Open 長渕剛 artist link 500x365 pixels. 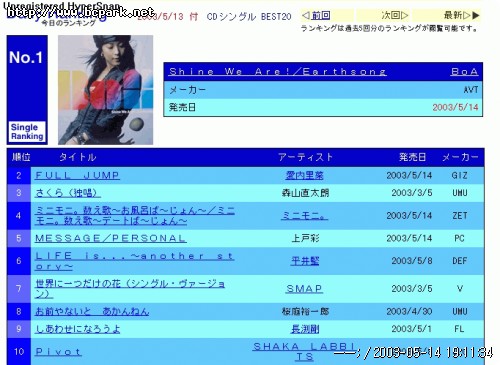(x=305, y=329)
